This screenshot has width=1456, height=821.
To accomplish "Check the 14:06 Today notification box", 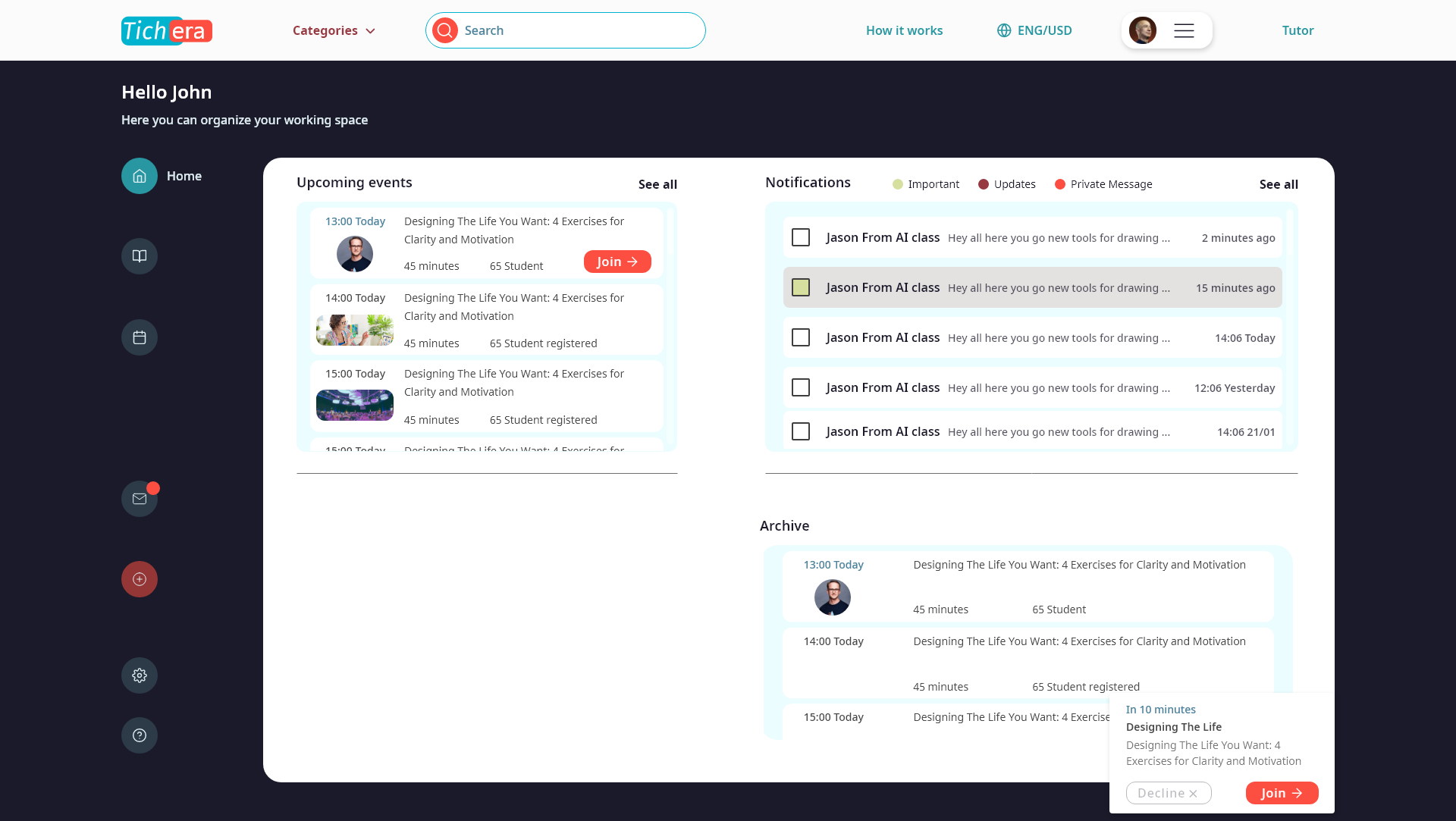I will pyautogui.click(x=801, y=337).
